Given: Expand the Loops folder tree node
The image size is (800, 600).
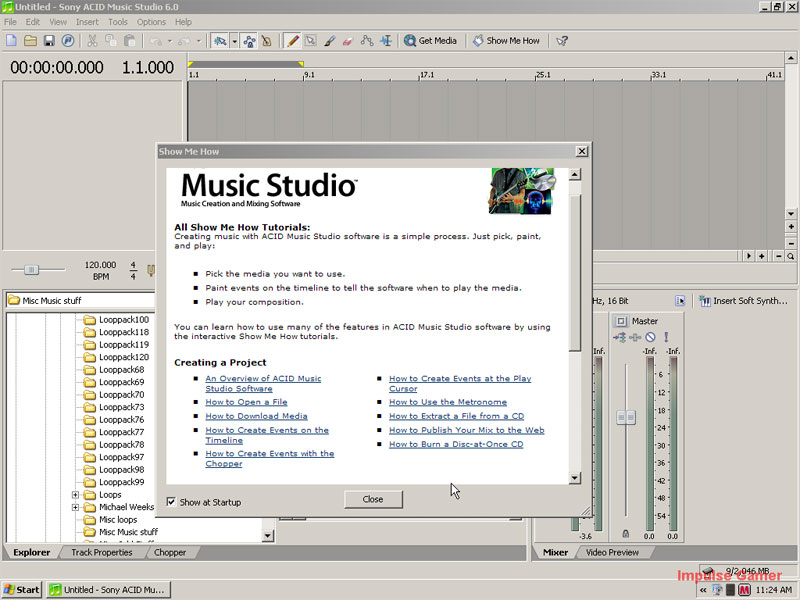Looking at the screenshot, I should tap(75, 495).
